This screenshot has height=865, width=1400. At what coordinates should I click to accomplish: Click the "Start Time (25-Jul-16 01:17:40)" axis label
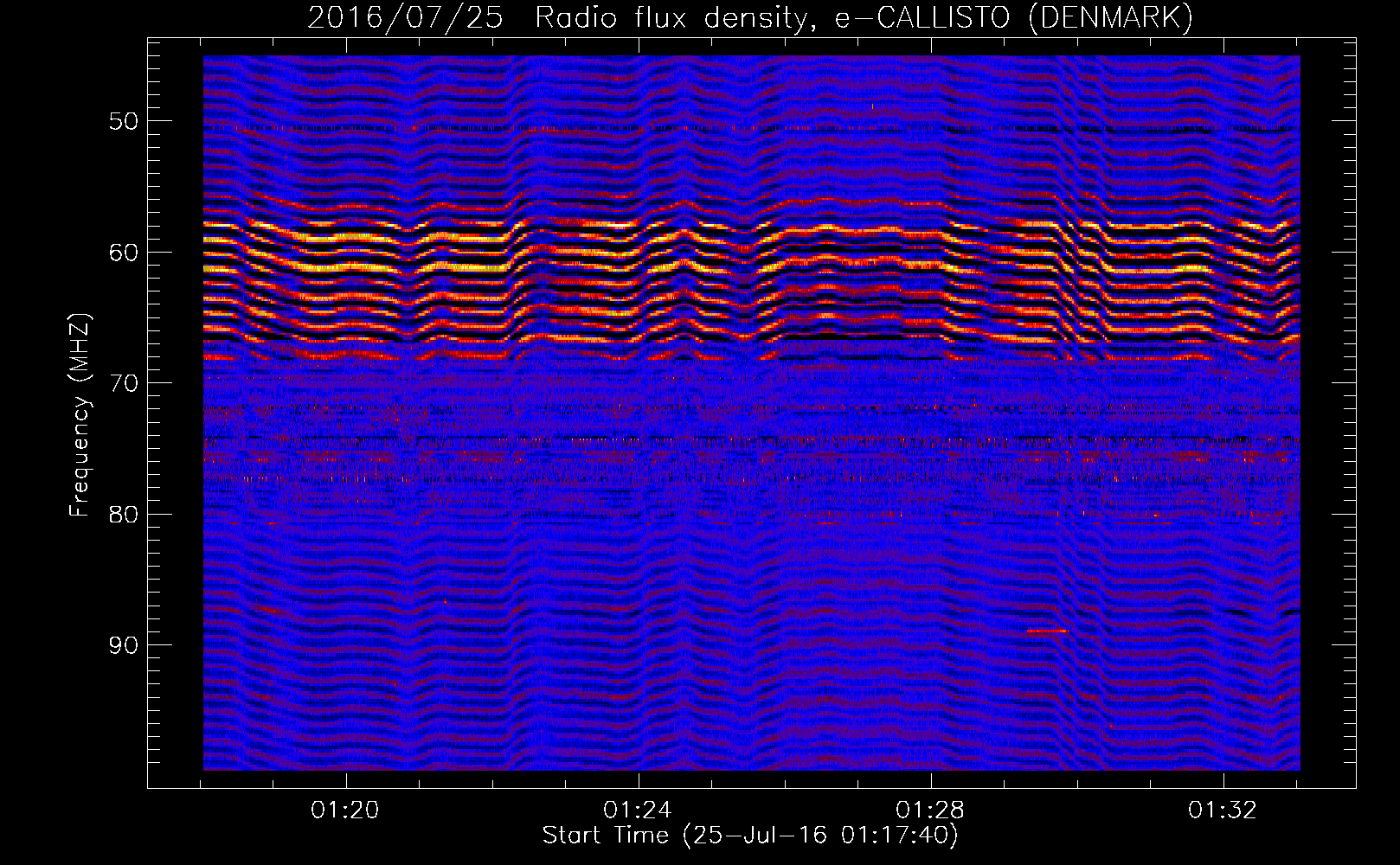750,836
